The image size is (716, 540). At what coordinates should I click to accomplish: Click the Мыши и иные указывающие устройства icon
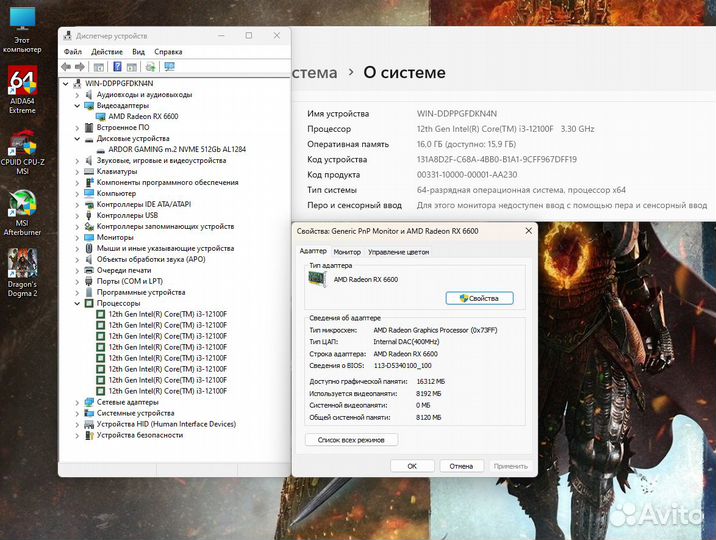[x=89, y=248]
